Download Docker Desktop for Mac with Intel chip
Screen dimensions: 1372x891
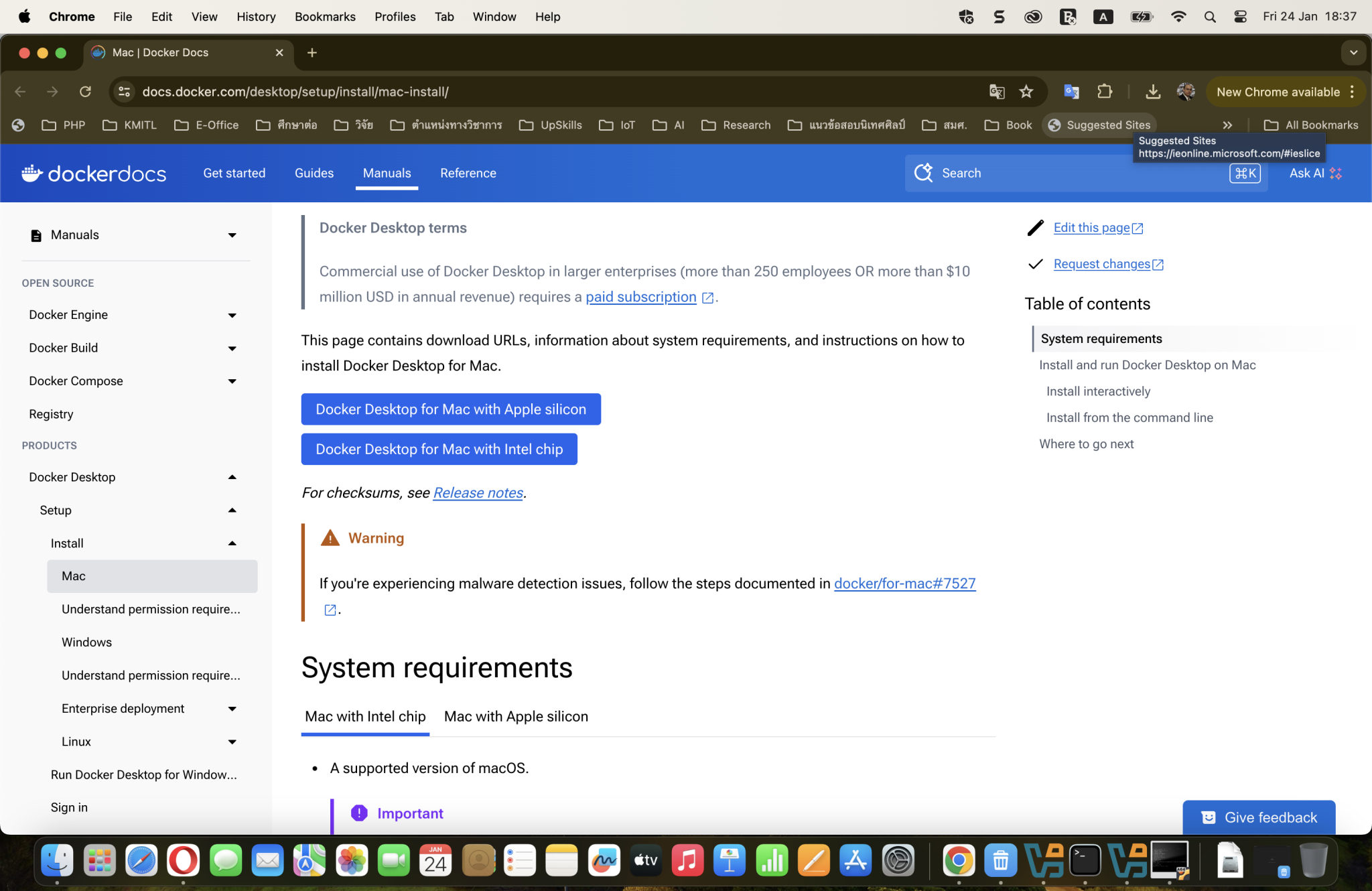click(x=439, y=449)
